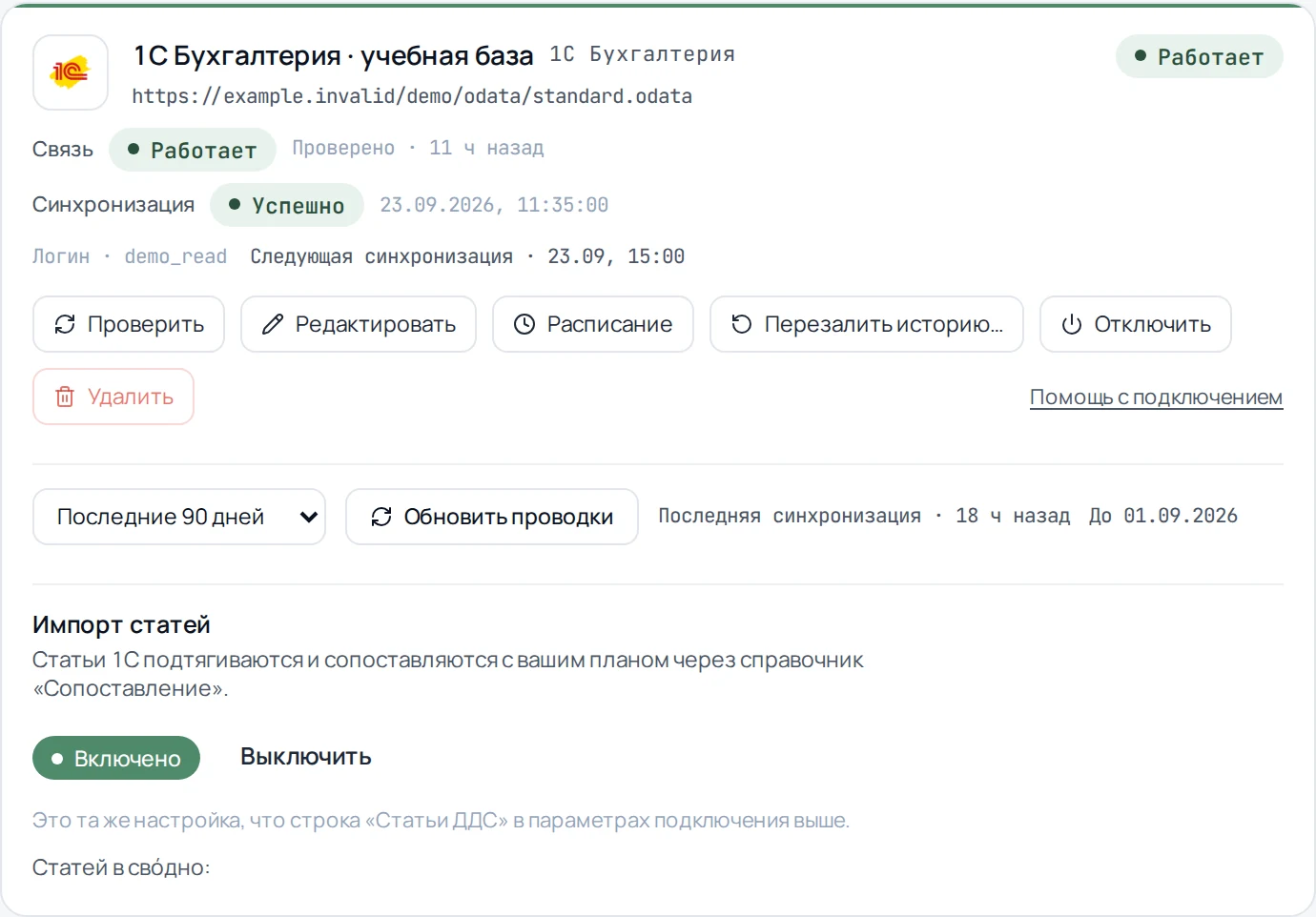Click the trash icon in Удалить button
Screen dimensions: 1316x917
(65, 397)
